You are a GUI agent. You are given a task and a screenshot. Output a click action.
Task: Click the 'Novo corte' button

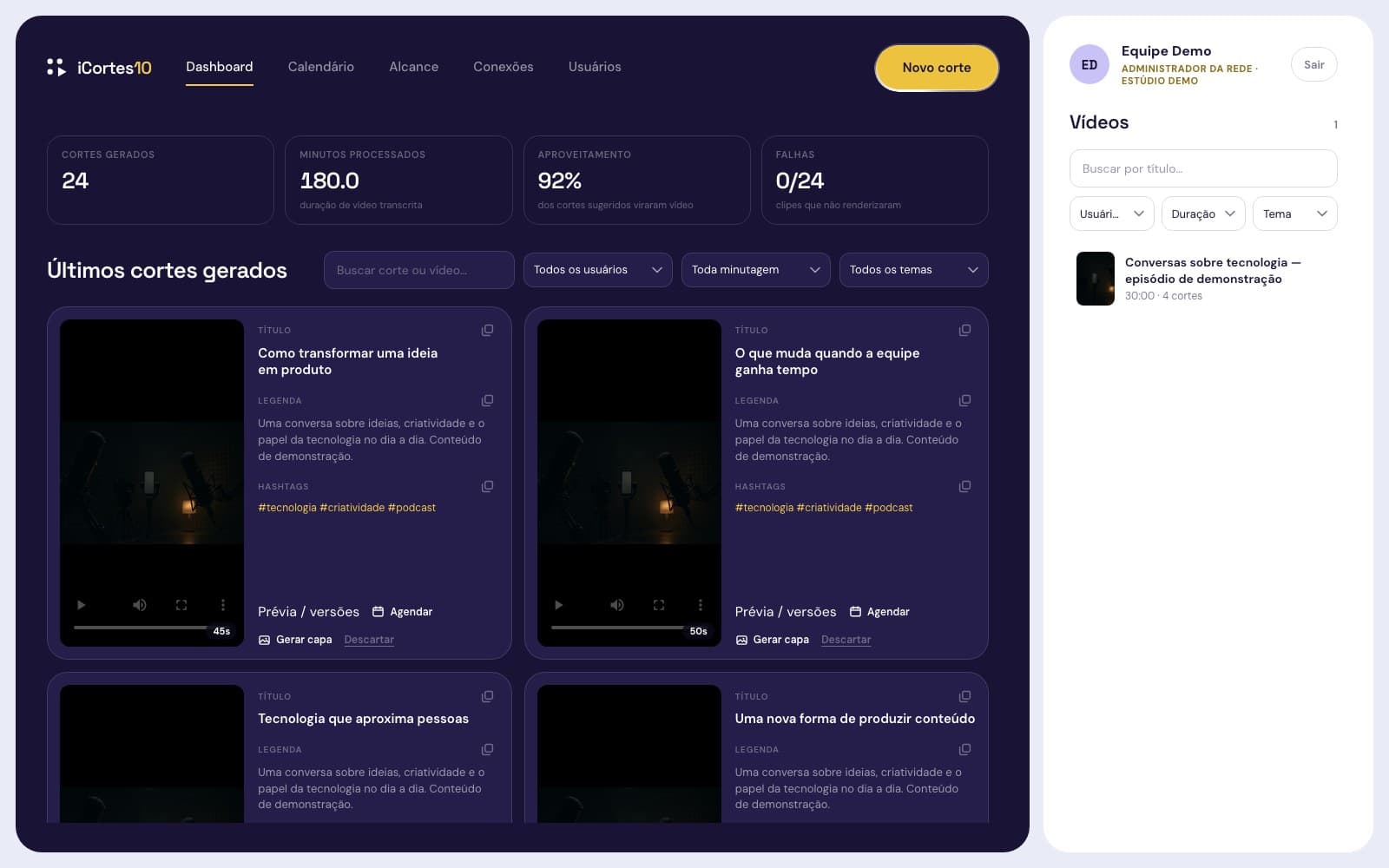pos(937,68)
